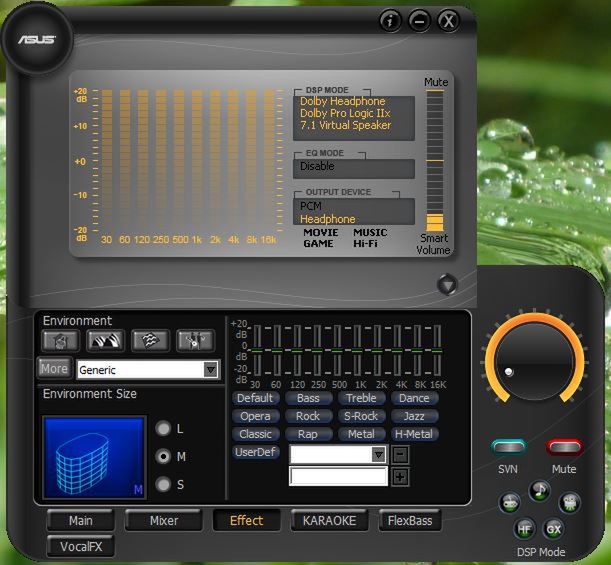Apply the Rap EQ preset
Screen dimensions: 611x565
pyautogui.click(x=308, y=434)
